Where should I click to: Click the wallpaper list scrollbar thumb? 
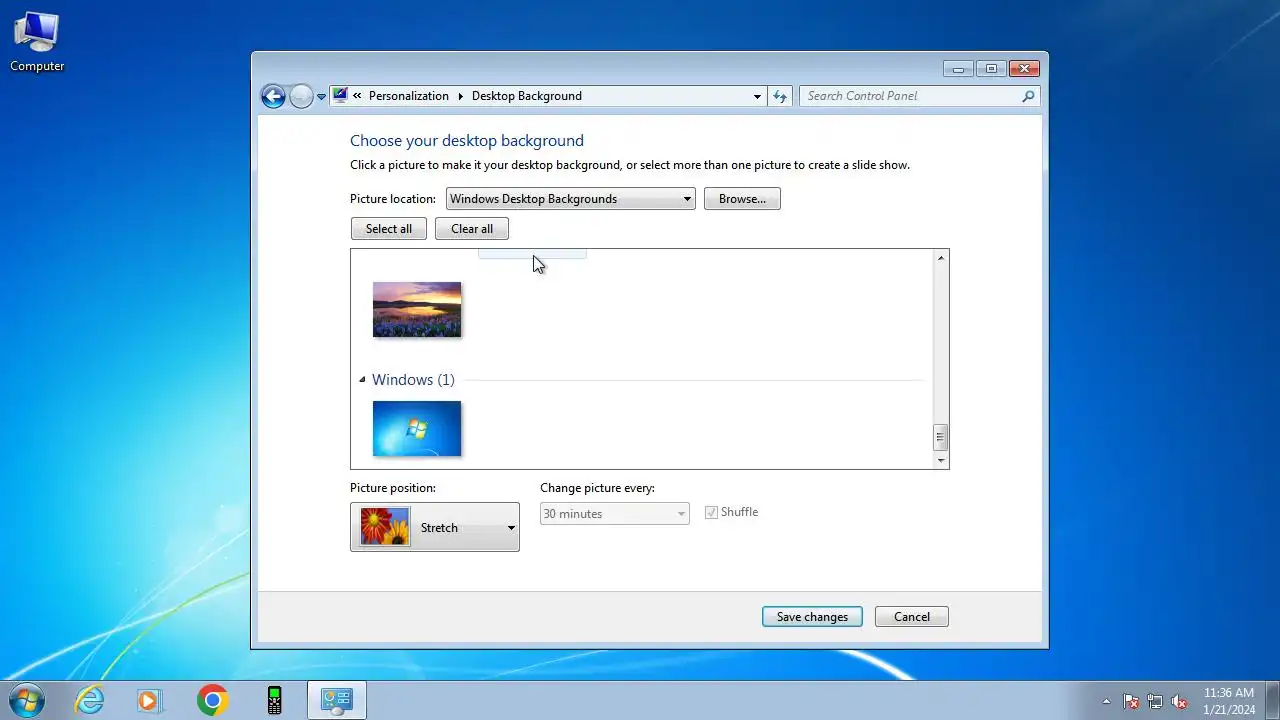(940, 437)
